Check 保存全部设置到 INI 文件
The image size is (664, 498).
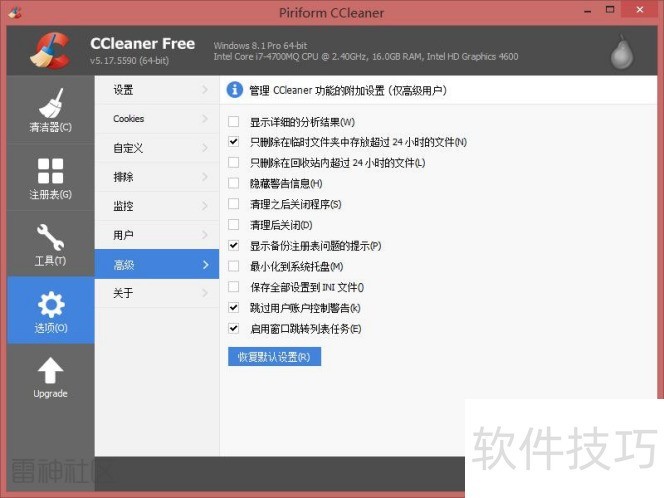(x=233, y=287)
